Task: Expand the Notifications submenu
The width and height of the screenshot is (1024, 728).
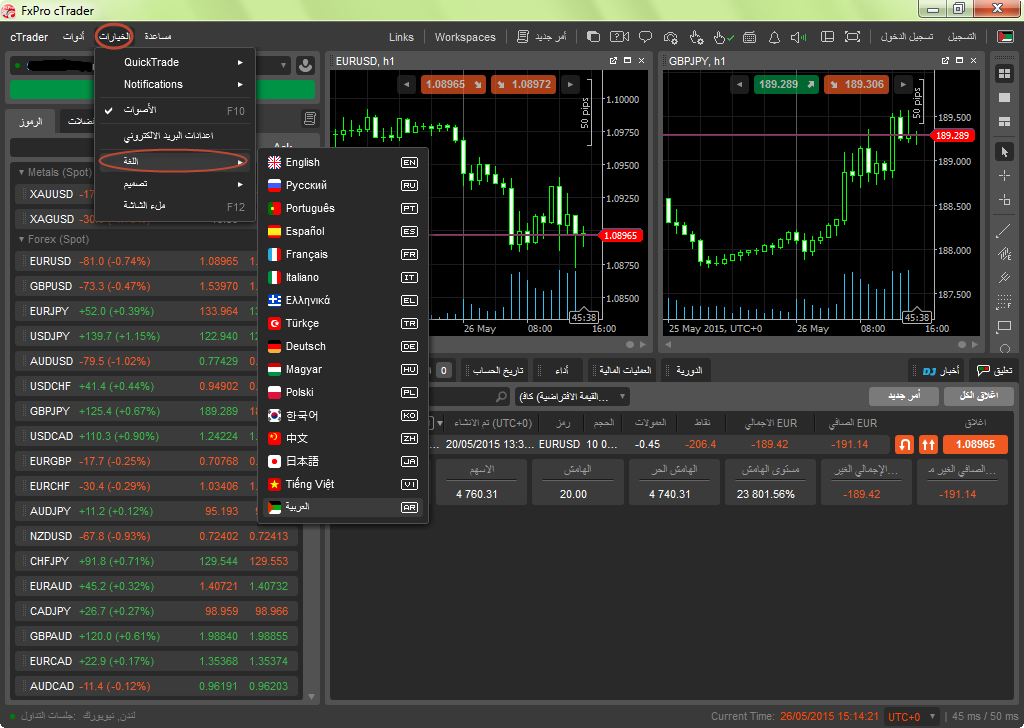Action: click(175, 84)
